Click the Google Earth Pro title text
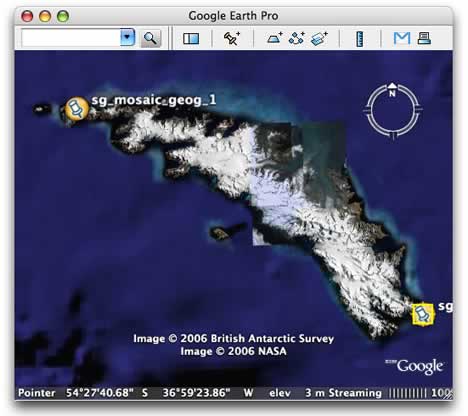Screen dimensions: 468x416 233,16
